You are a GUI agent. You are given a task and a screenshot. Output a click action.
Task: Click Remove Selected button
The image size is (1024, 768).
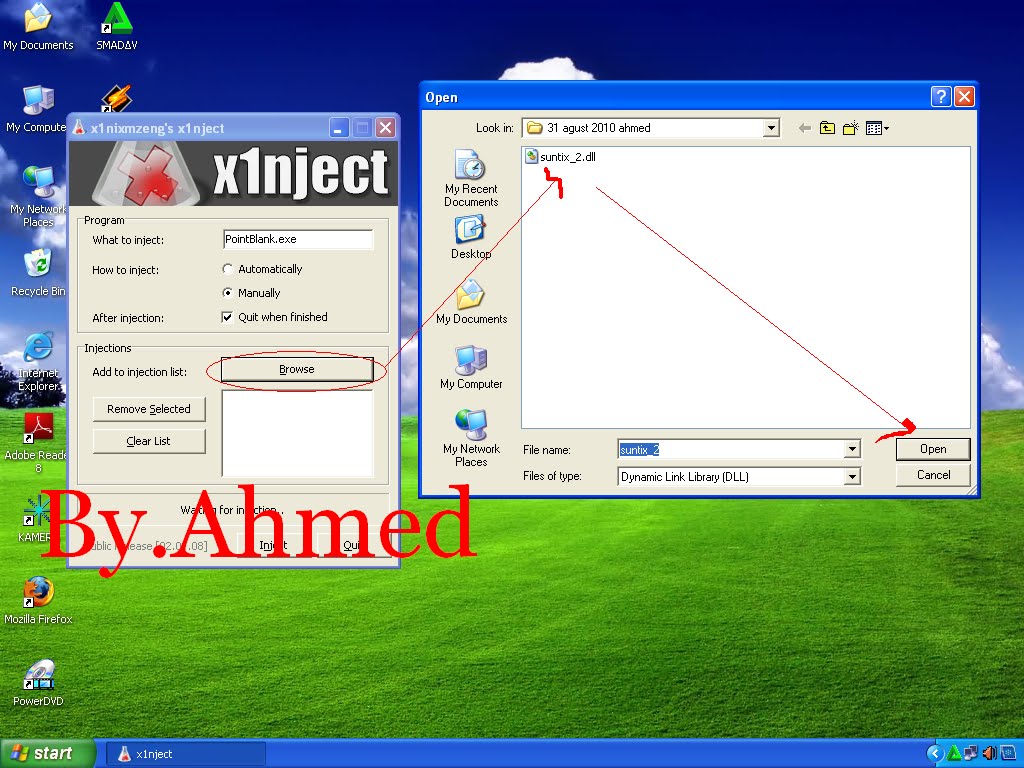tap(149, 409)
